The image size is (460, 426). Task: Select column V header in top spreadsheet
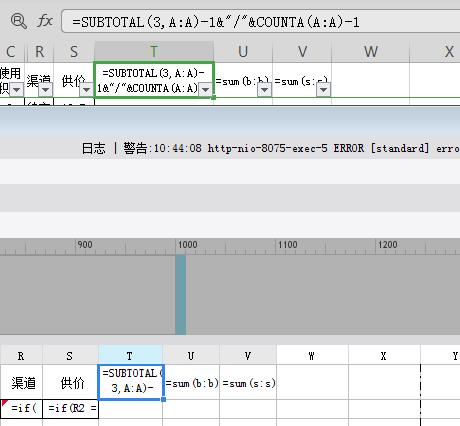(302, 52)
